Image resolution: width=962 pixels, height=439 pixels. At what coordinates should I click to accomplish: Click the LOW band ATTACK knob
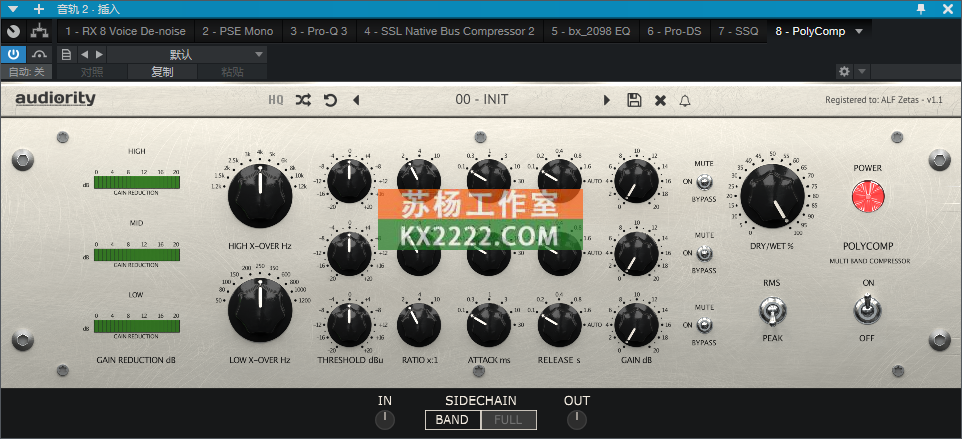click(489, 324)
